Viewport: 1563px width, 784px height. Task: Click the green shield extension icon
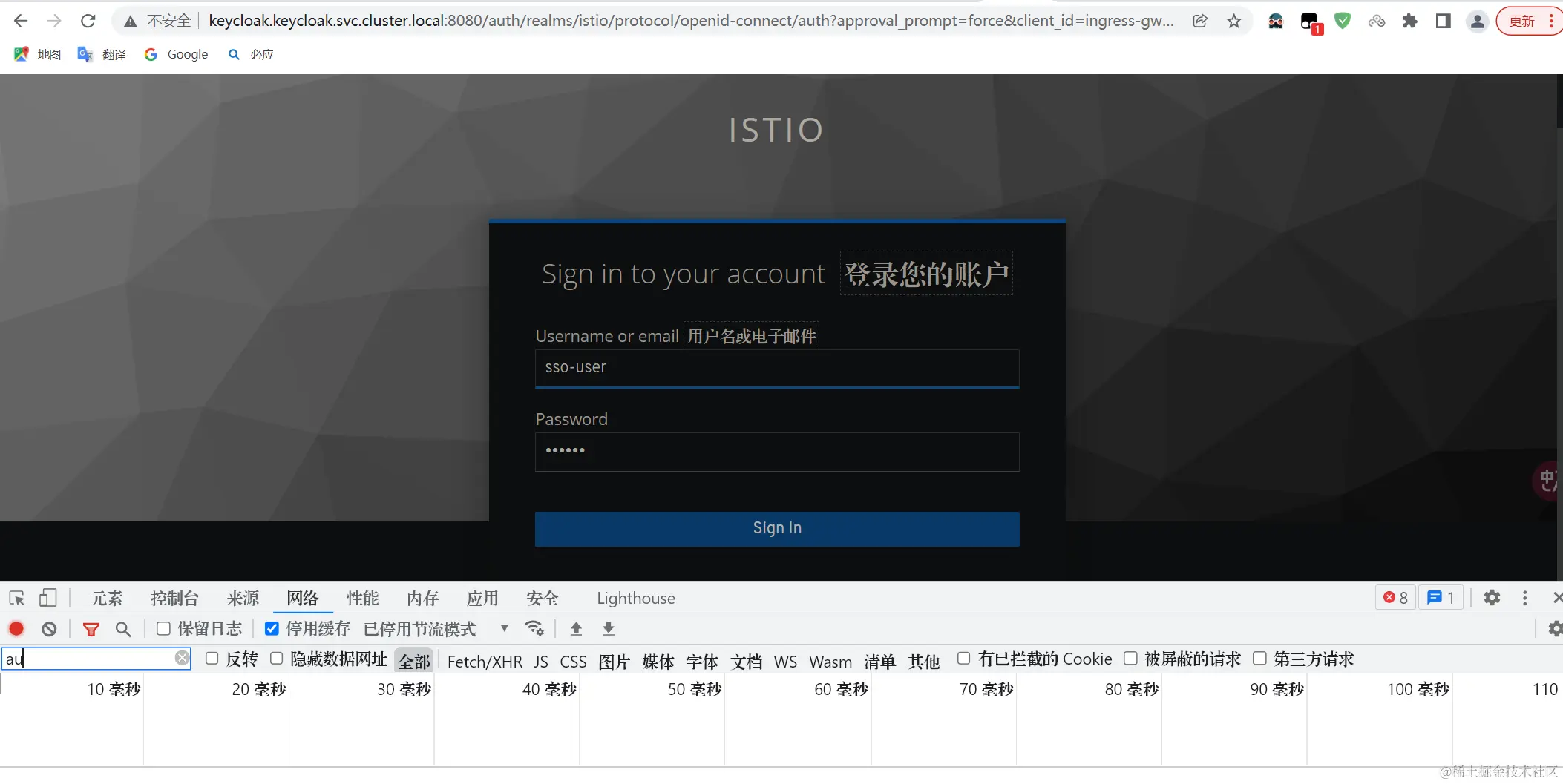coord(1342,21)
